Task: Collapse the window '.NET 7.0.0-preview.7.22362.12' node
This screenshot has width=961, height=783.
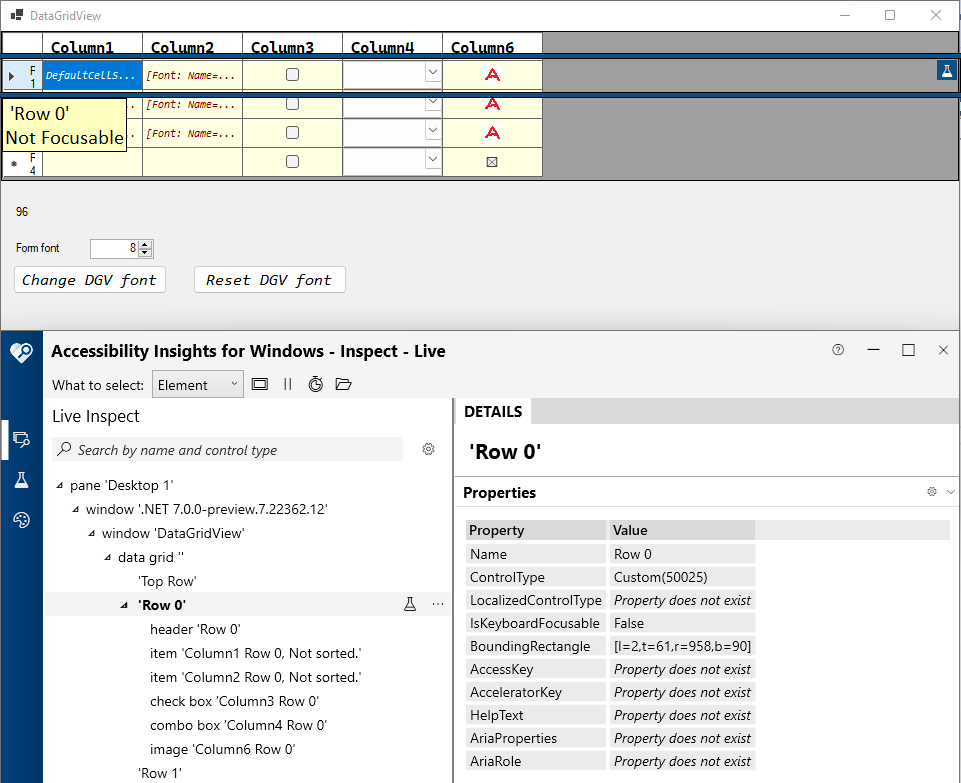Action: coord(75,509)
